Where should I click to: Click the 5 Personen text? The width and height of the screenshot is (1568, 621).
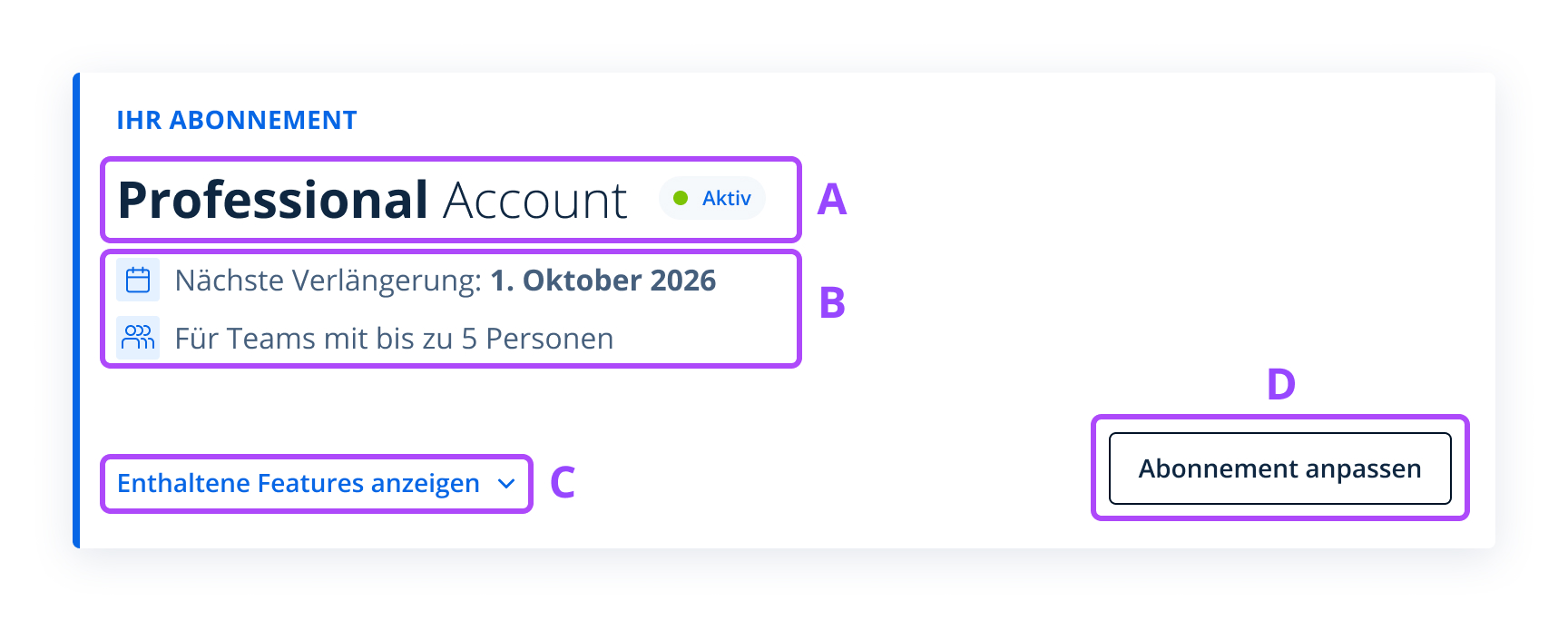point(537,339)
